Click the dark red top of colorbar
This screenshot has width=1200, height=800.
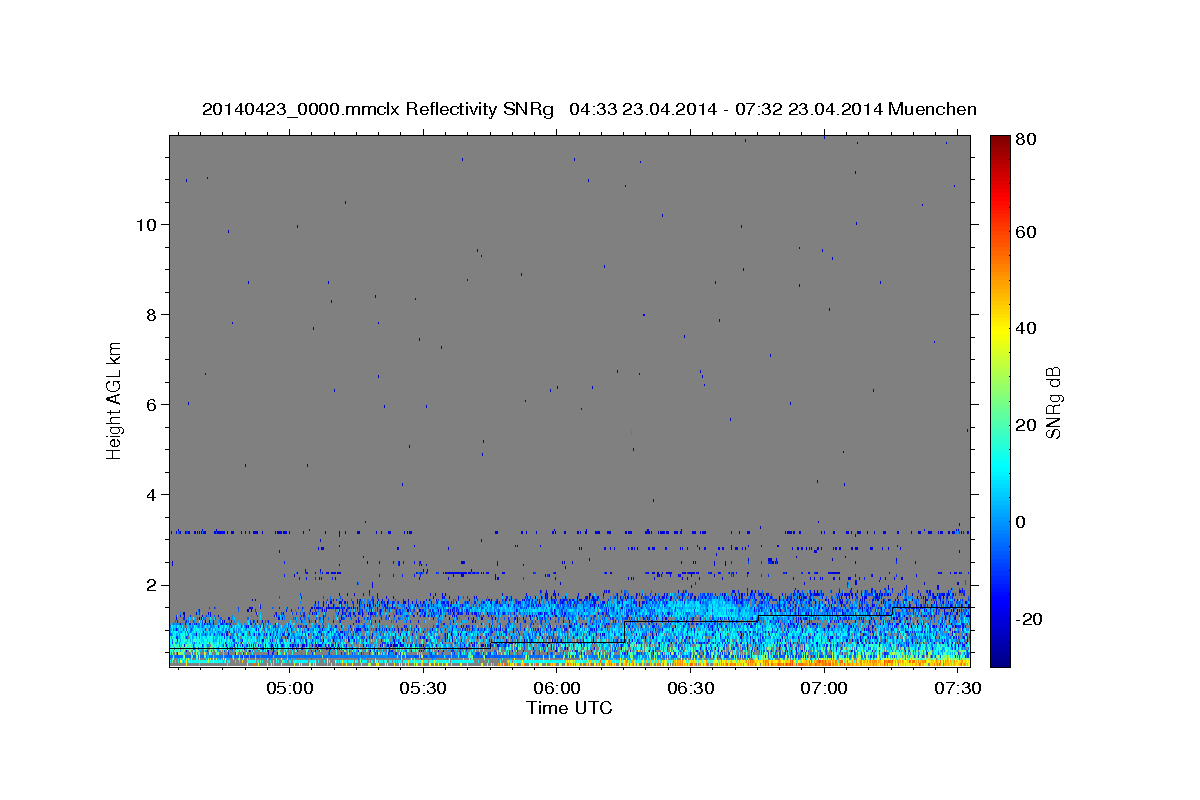[x=1000, y=143]
